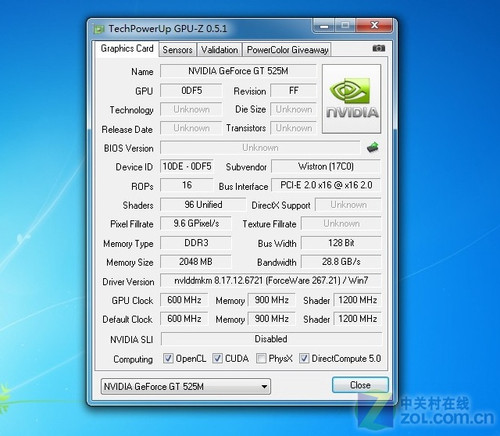Click the Name field NVIDIA GeForce GT 525M
The width and height of the screenshot is (500, 436).
(x=238, y=71)
